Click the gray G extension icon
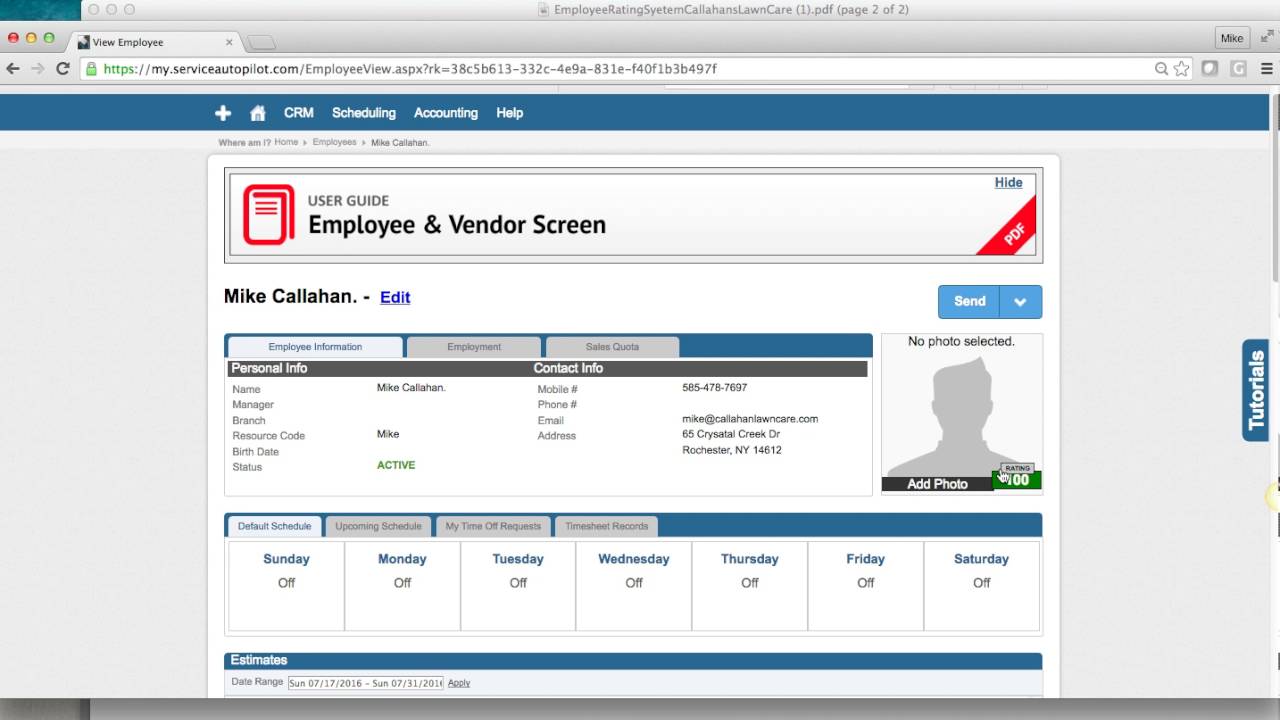The image size is (1280, 720). coord(1239,69)
